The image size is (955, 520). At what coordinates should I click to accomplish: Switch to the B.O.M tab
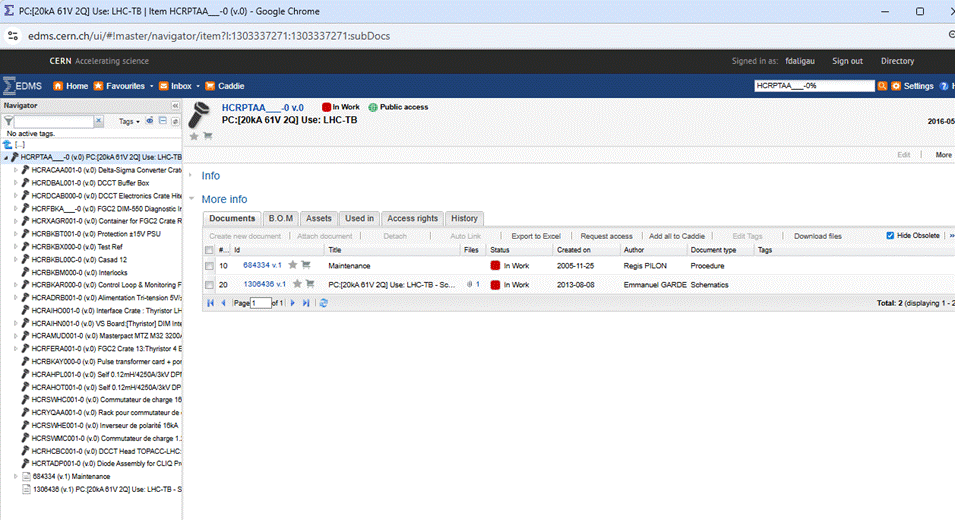click(x=280, y=218)
